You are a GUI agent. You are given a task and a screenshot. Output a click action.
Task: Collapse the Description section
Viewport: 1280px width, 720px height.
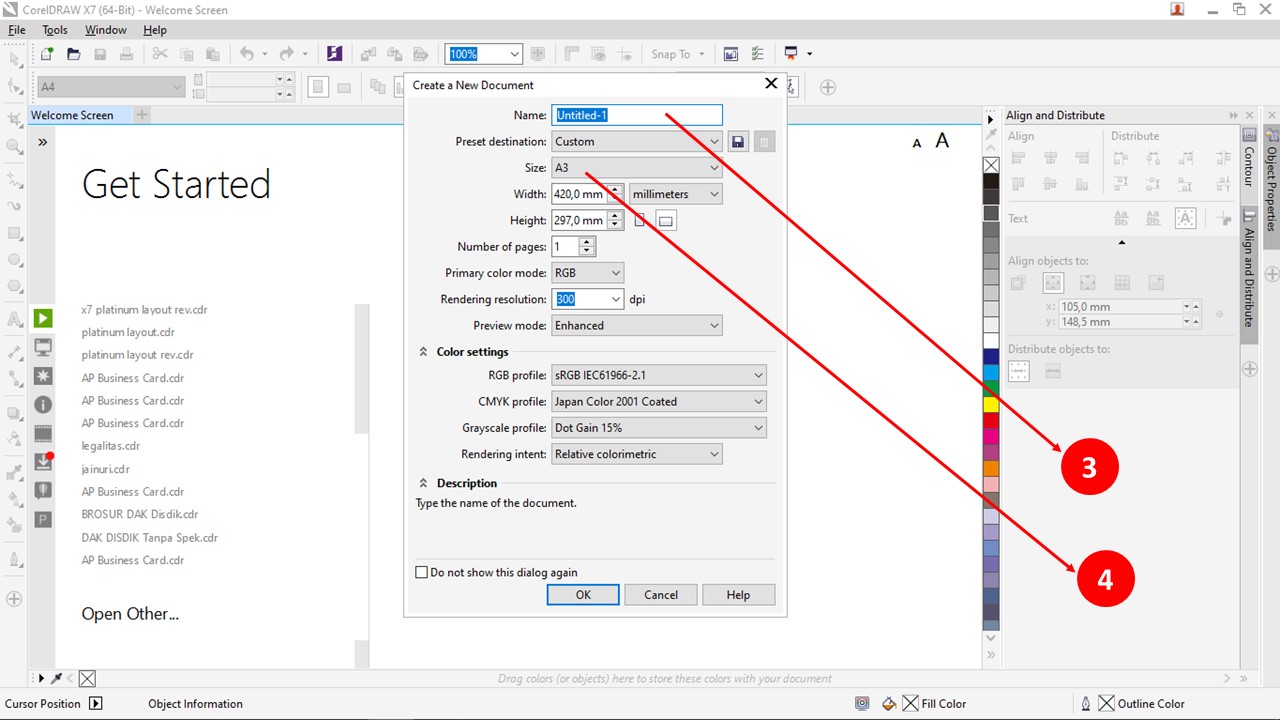[423, 483]
